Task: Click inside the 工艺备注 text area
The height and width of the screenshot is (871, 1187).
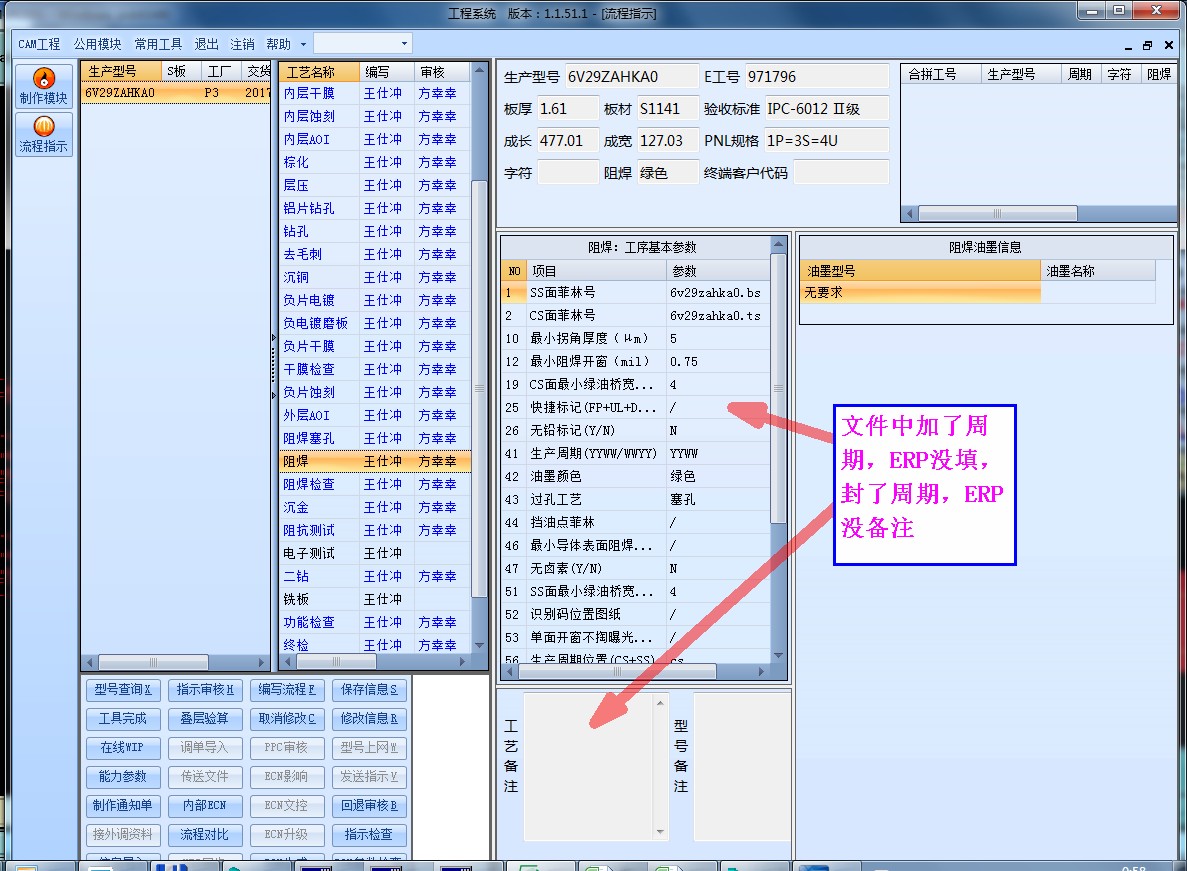Action: [588, 766]
